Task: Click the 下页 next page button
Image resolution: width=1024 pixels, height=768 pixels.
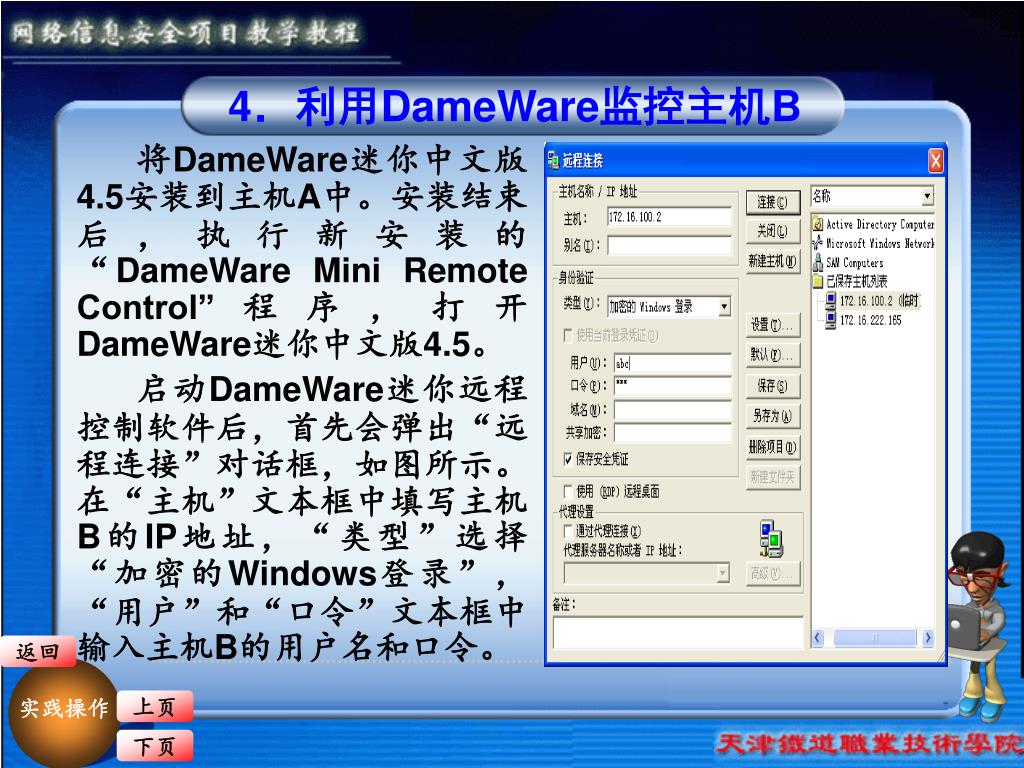Action: 154,746
